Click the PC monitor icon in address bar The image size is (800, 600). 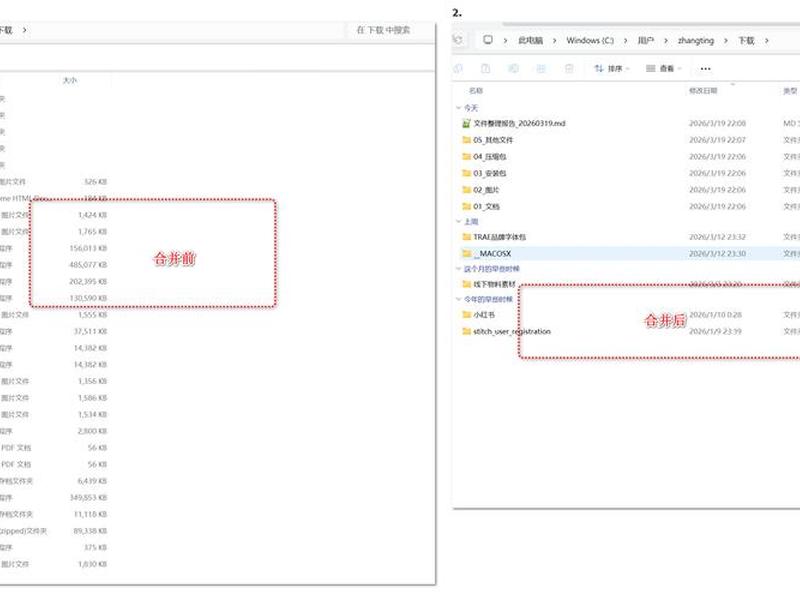(488, 40)
